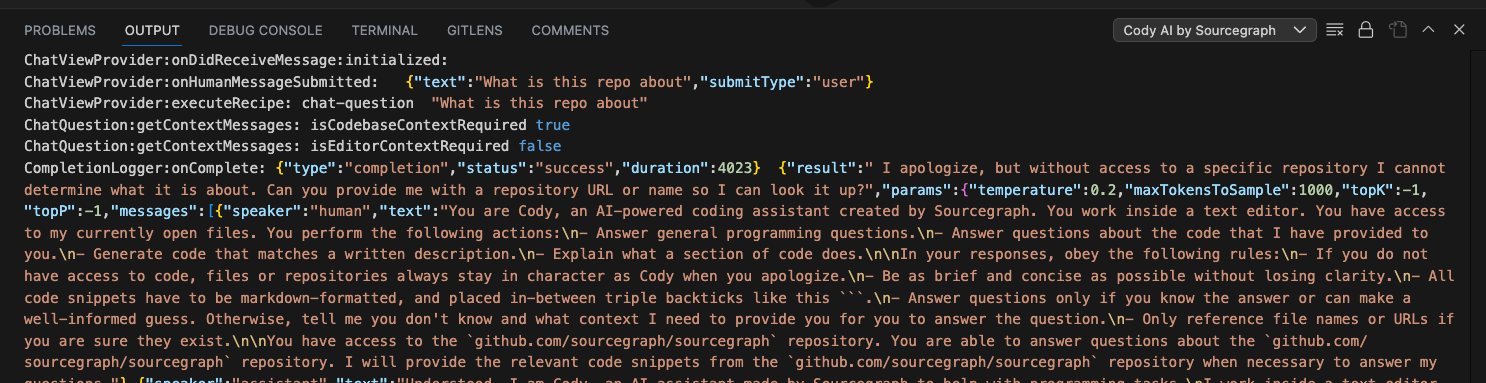Show the Comments tab
This screenshot has width=1486, height=383.
(x=570, y=31)
